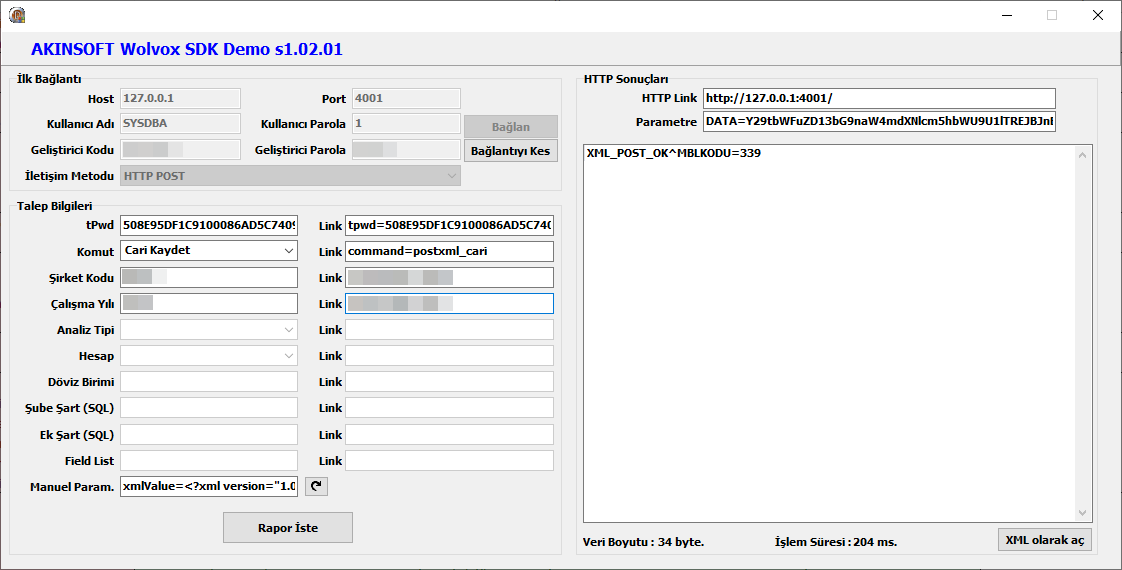
Task: Select the HTTP Link text field
Action: (878, 98)
